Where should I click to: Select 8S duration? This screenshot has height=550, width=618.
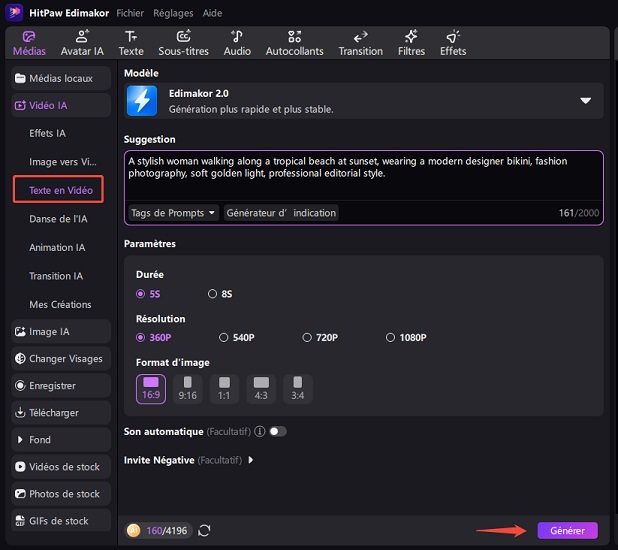220,294
